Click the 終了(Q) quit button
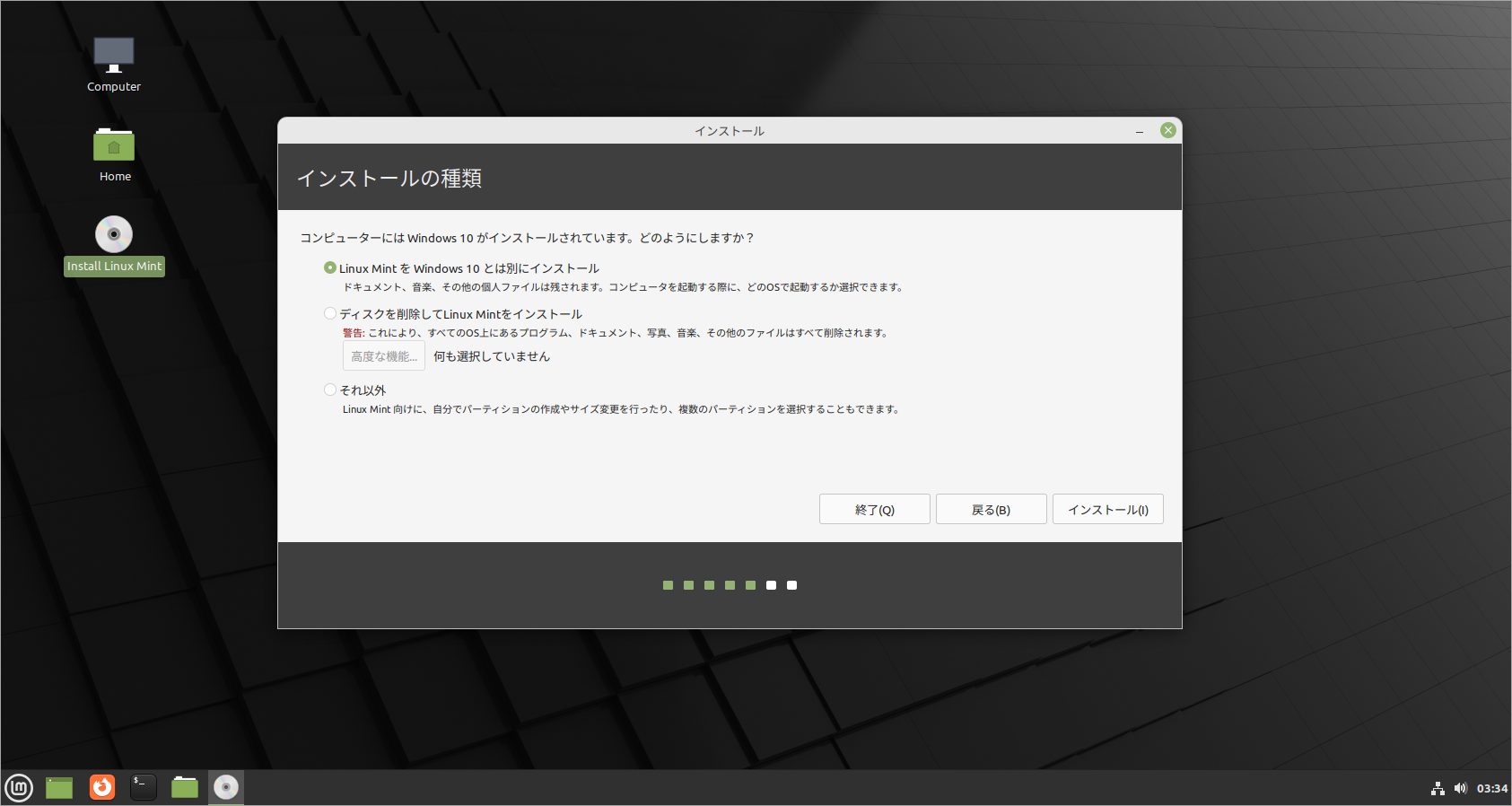1512x806 pixels. tap(874, 510)
